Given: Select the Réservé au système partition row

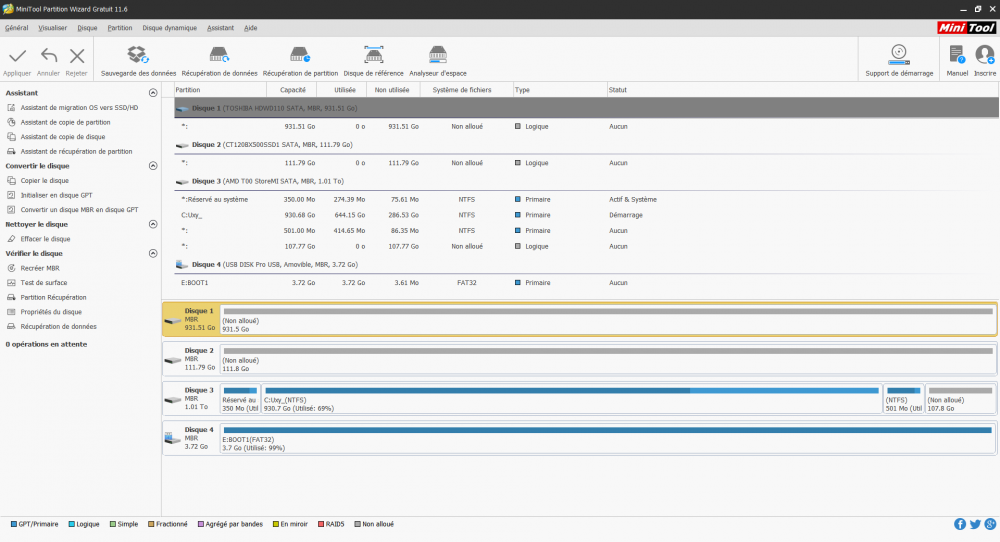Looking at the screenshot, I should click(x=586, y=200).
